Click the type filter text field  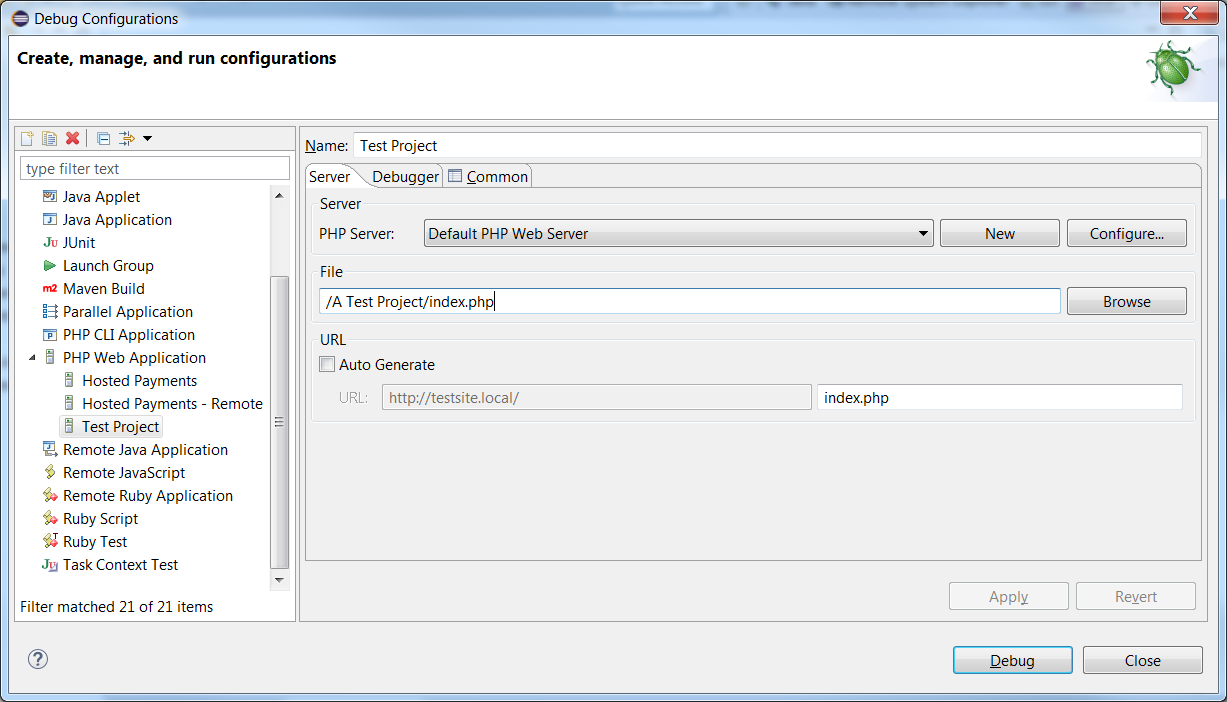pos(155,169)
